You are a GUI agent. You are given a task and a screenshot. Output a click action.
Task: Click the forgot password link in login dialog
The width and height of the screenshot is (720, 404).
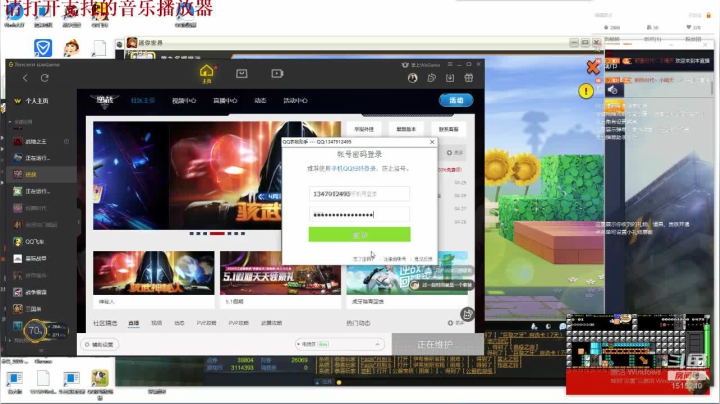pyautogui.click(x=362, y=259)
